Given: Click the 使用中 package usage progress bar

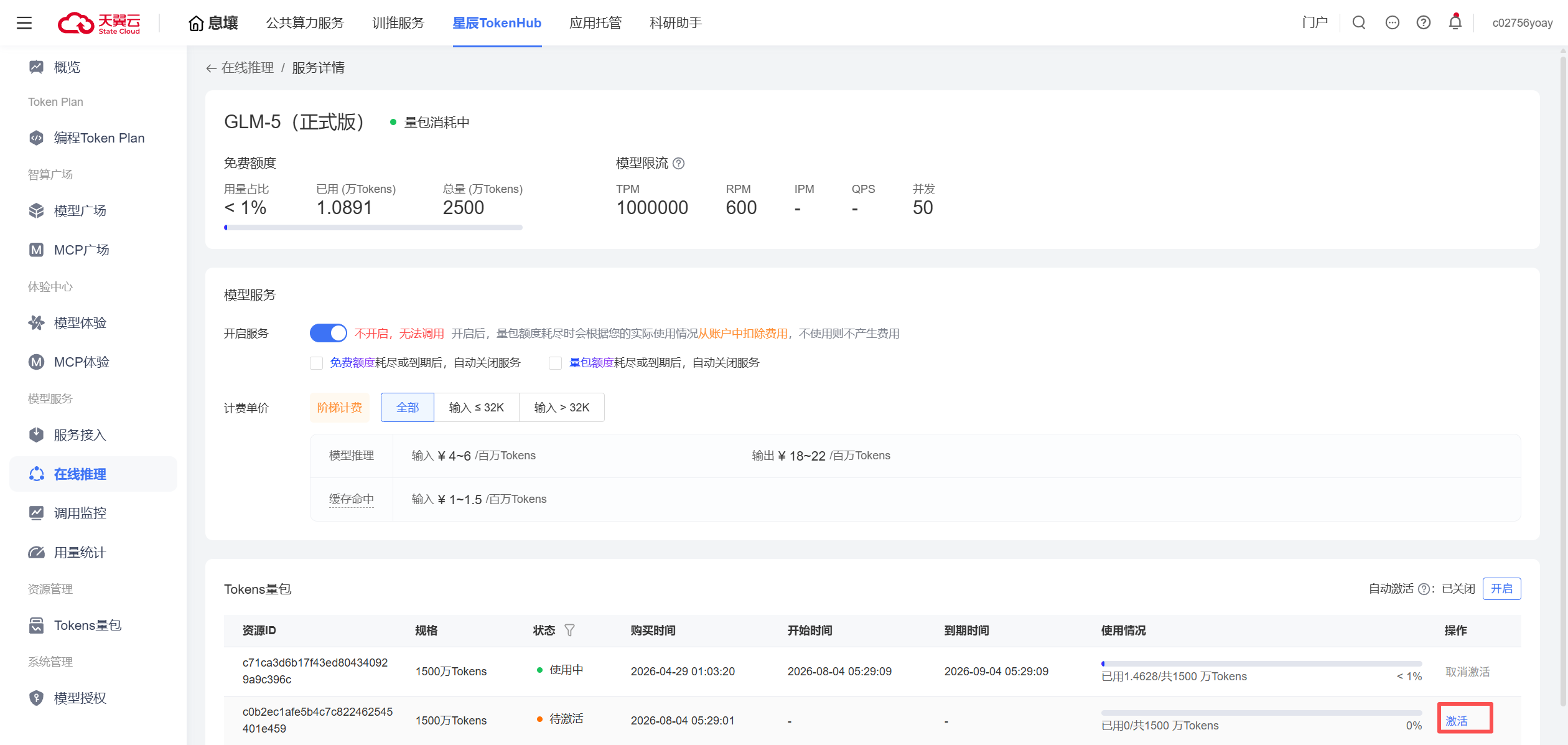Looking at the screenshot, I should [x=1261, y=664].
